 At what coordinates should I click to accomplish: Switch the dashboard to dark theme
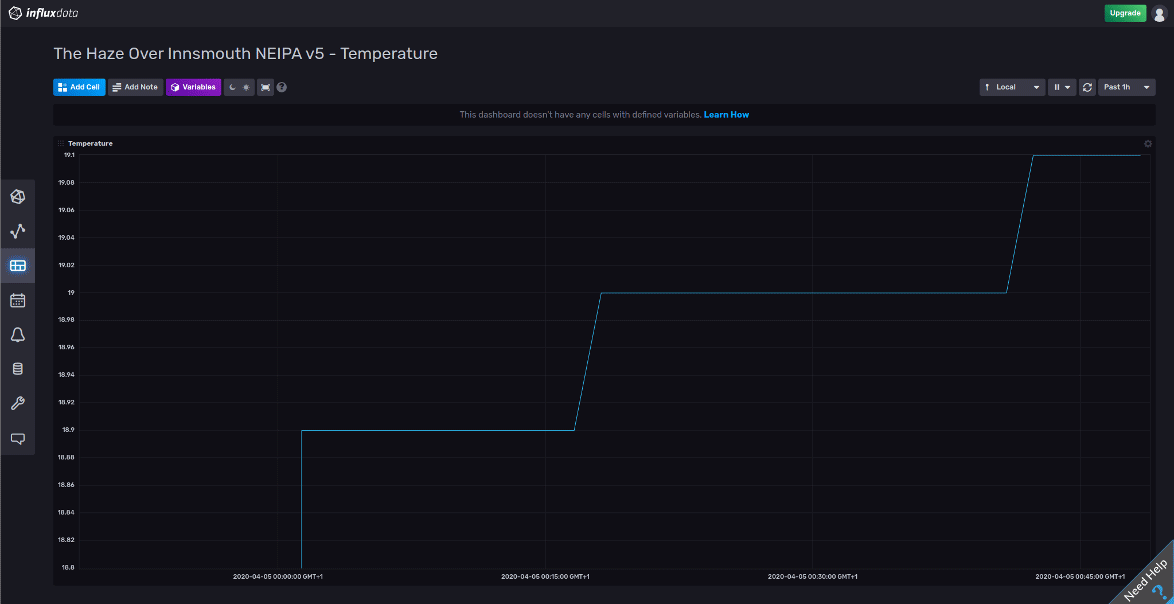pos(230,87)
